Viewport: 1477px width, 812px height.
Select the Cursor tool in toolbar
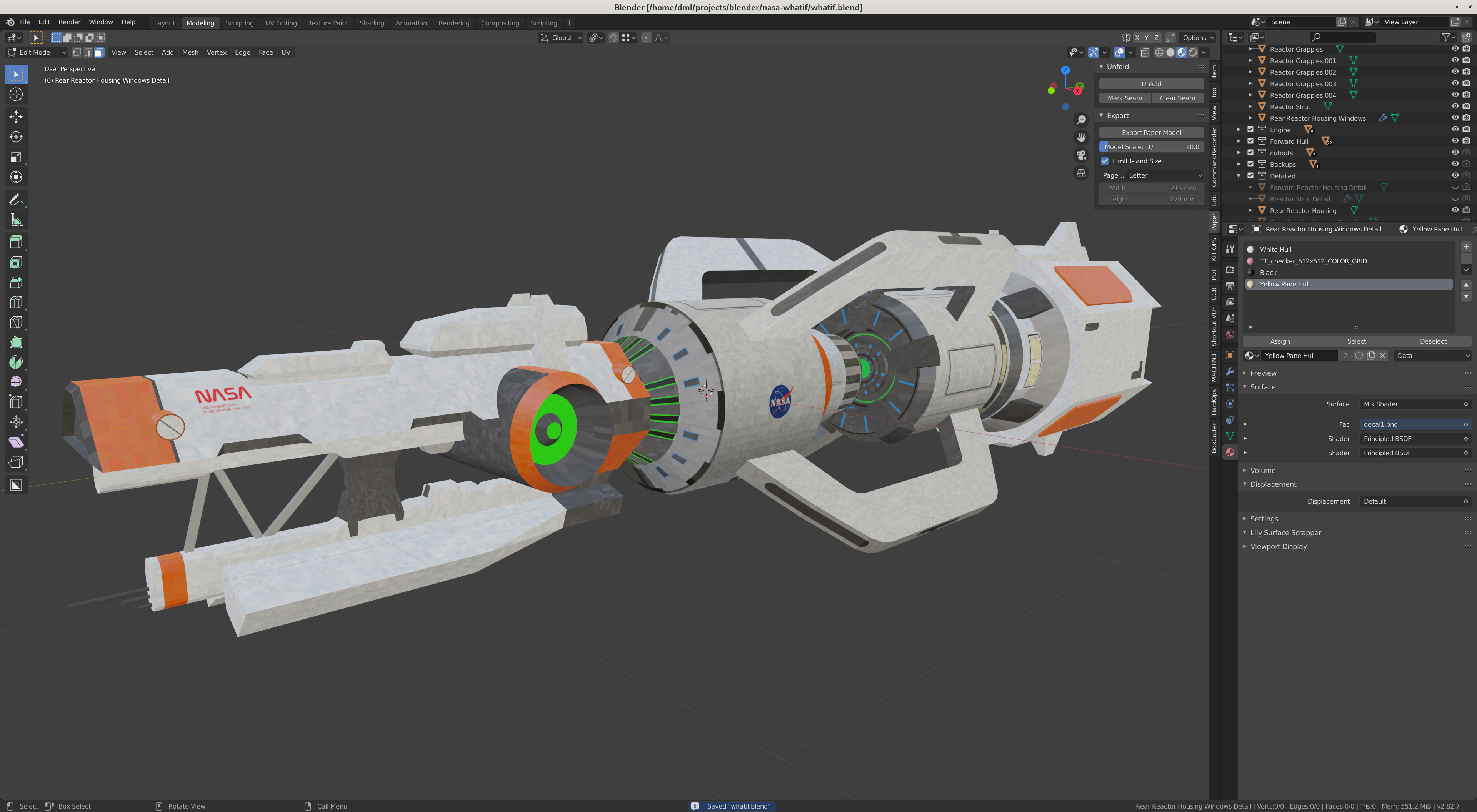pyautogui.click(x=16, y=95)
